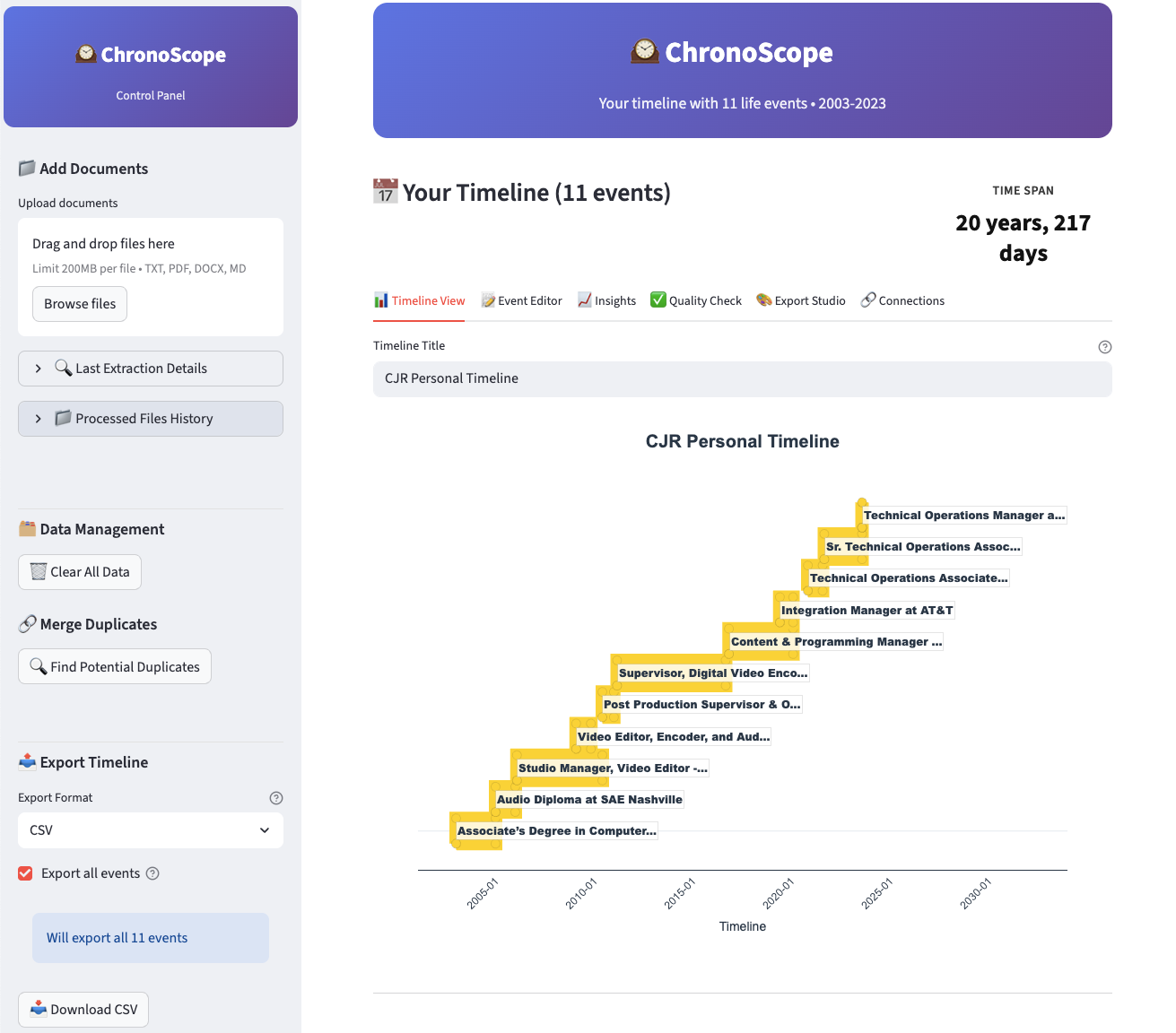Click the help icon beside Timeline Title
The image size is (1176, 1033).
(x=1105, y=347)
